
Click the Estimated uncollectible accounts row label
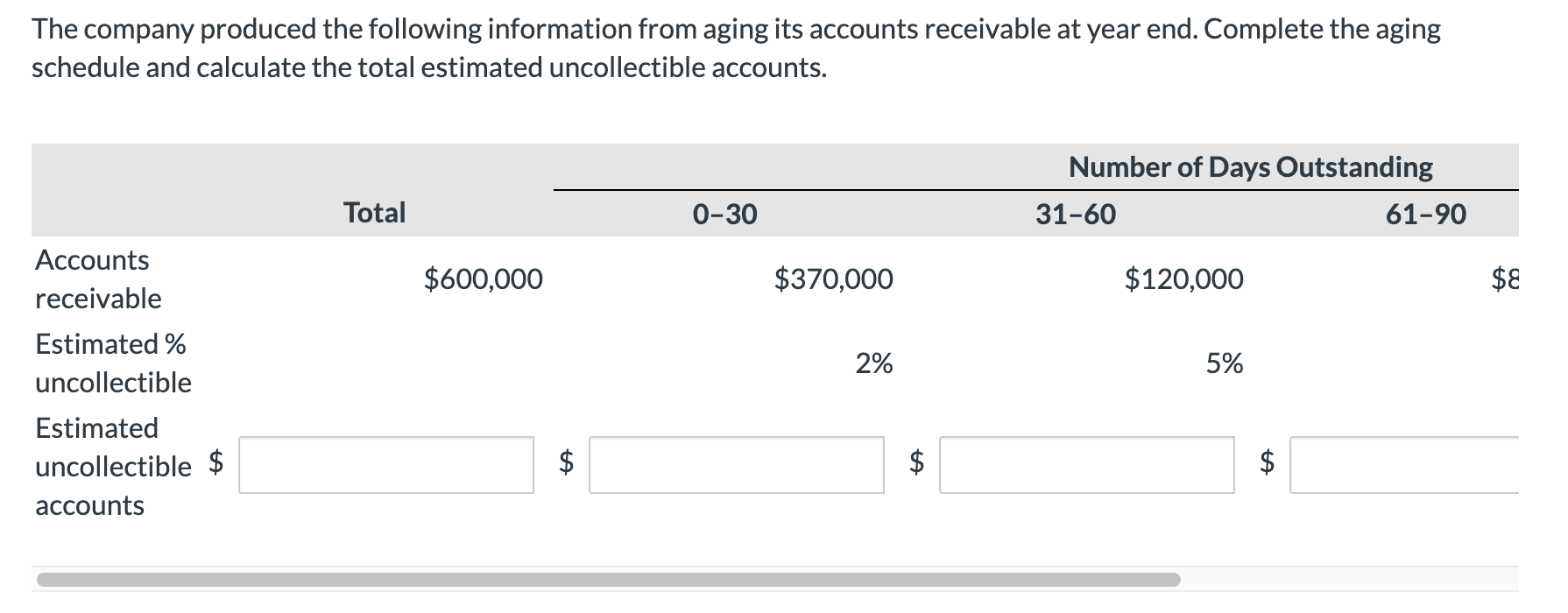(113, 467)
